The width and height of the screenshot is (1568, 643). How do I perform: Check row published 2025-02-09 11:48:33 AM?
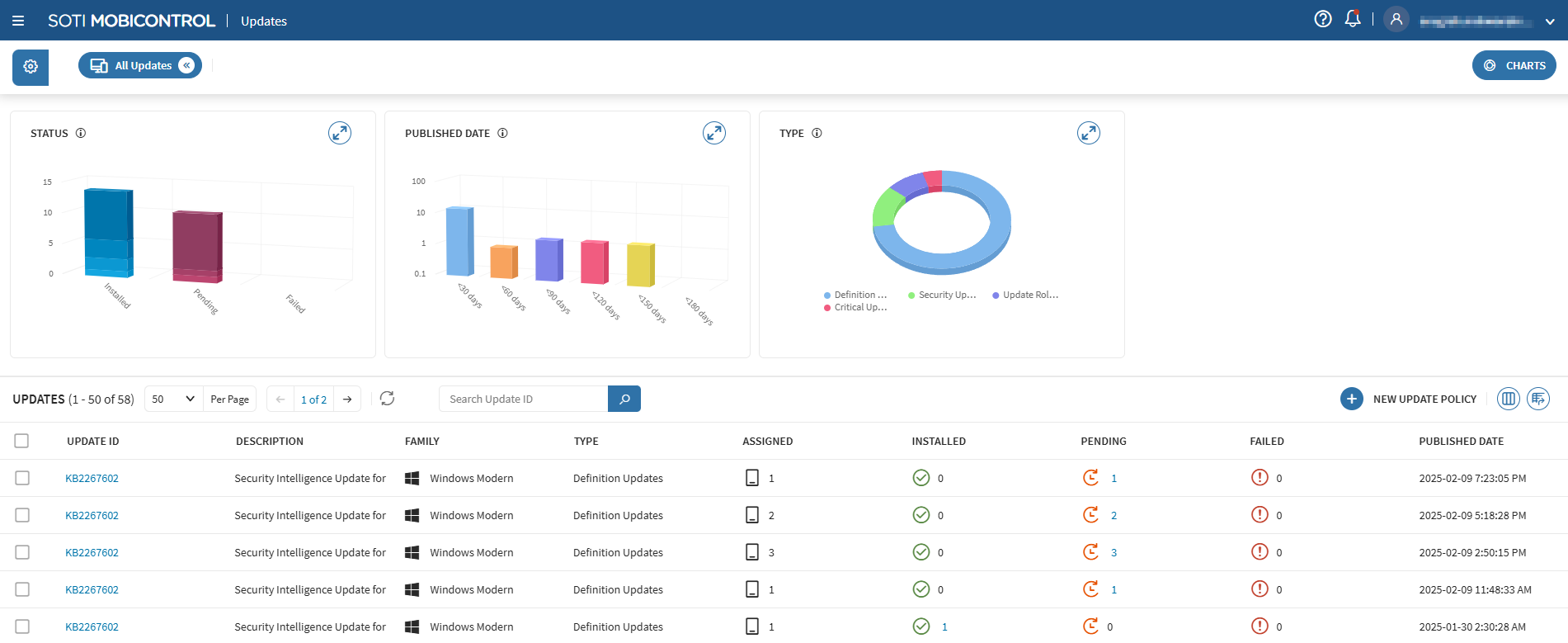point(22,589)
